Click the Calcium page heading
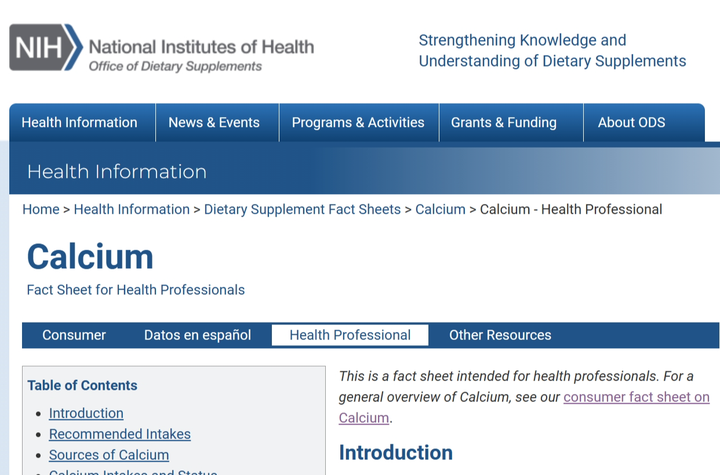Screen dimensions: 720x475 coord(90,257)
